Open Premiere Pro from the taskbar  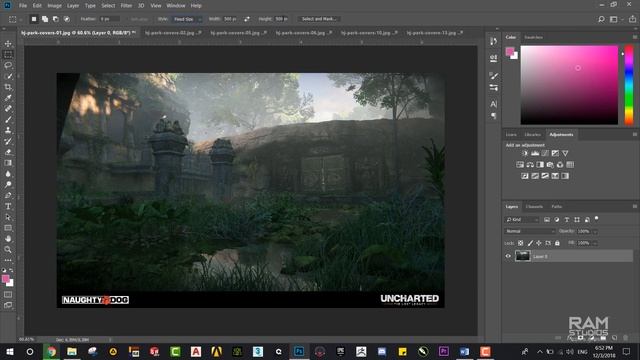[444, 351]
